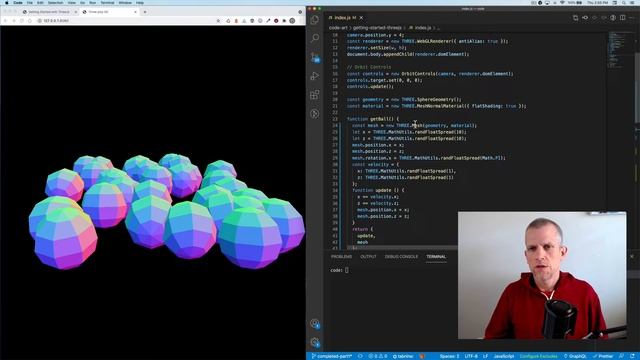Click the browser address bar showing 127.0.0.1
Screen dimensions: 640x360
(x=127, y=20)
